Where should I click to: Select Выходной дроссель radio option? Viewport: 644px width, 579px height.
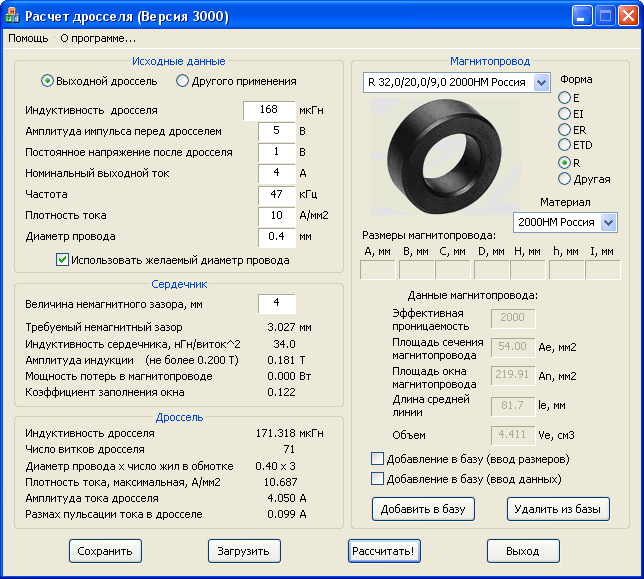tap(99, 81)
